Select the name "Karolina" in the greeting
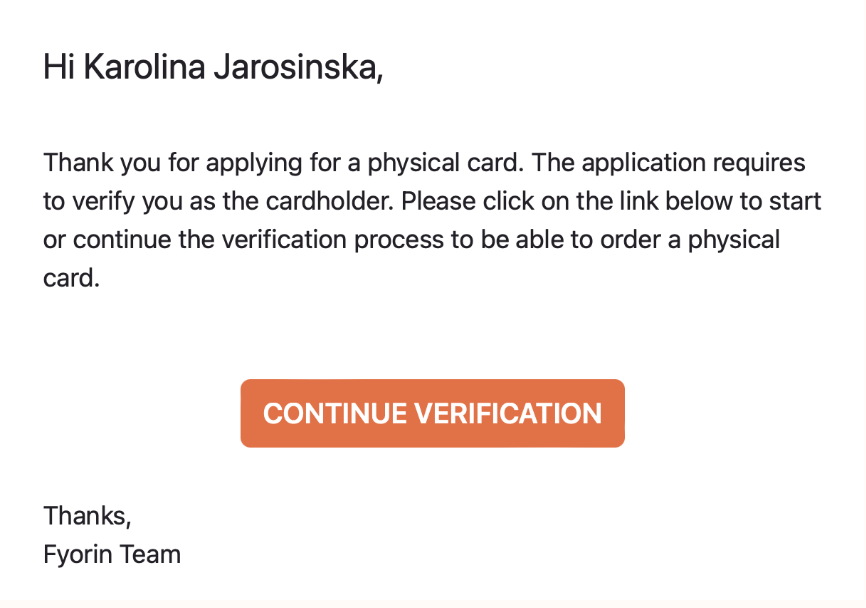 (144, 67)
